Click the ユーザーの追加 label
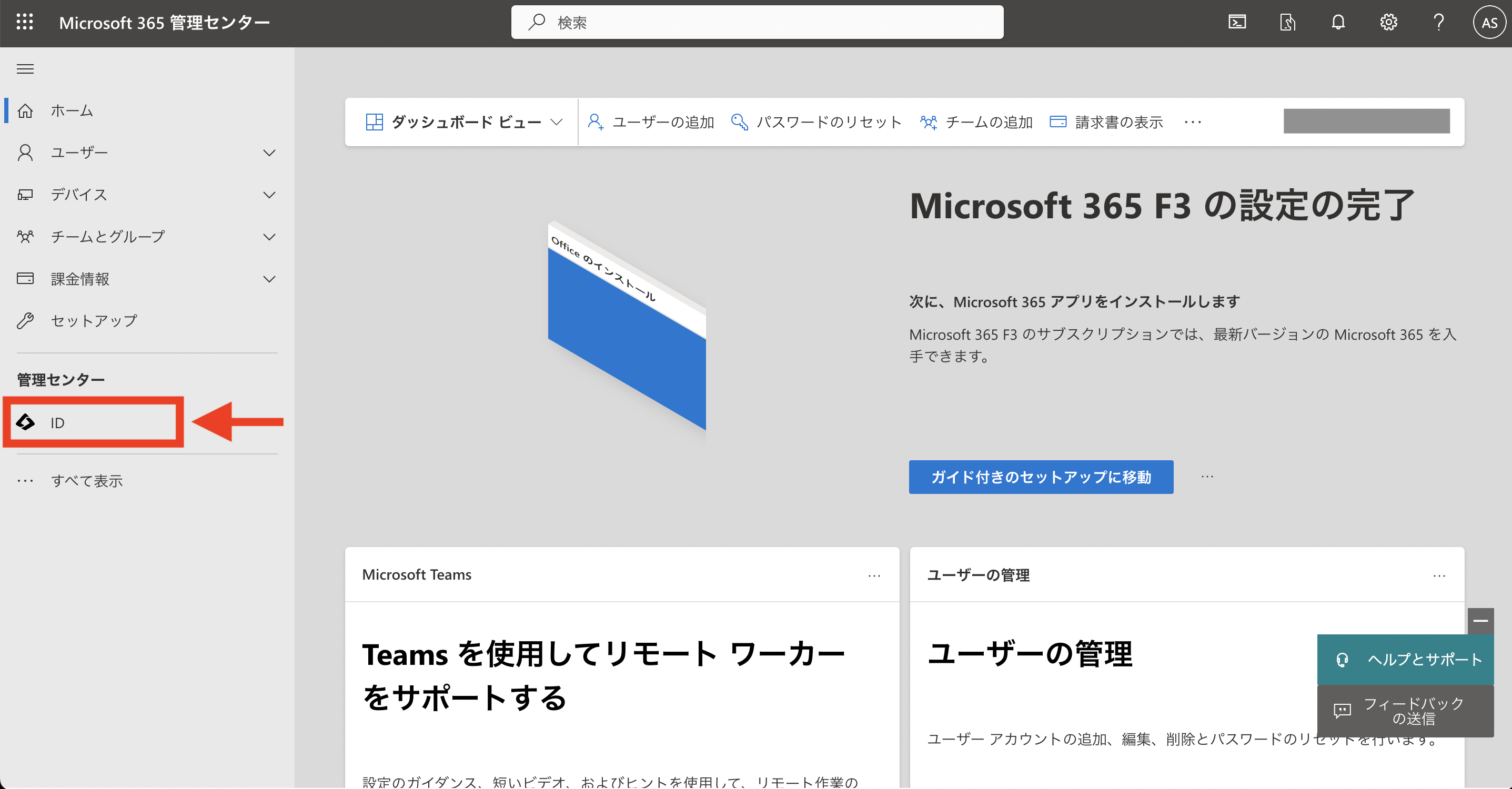The image size is (1512, 789). (x=663, y=122)
